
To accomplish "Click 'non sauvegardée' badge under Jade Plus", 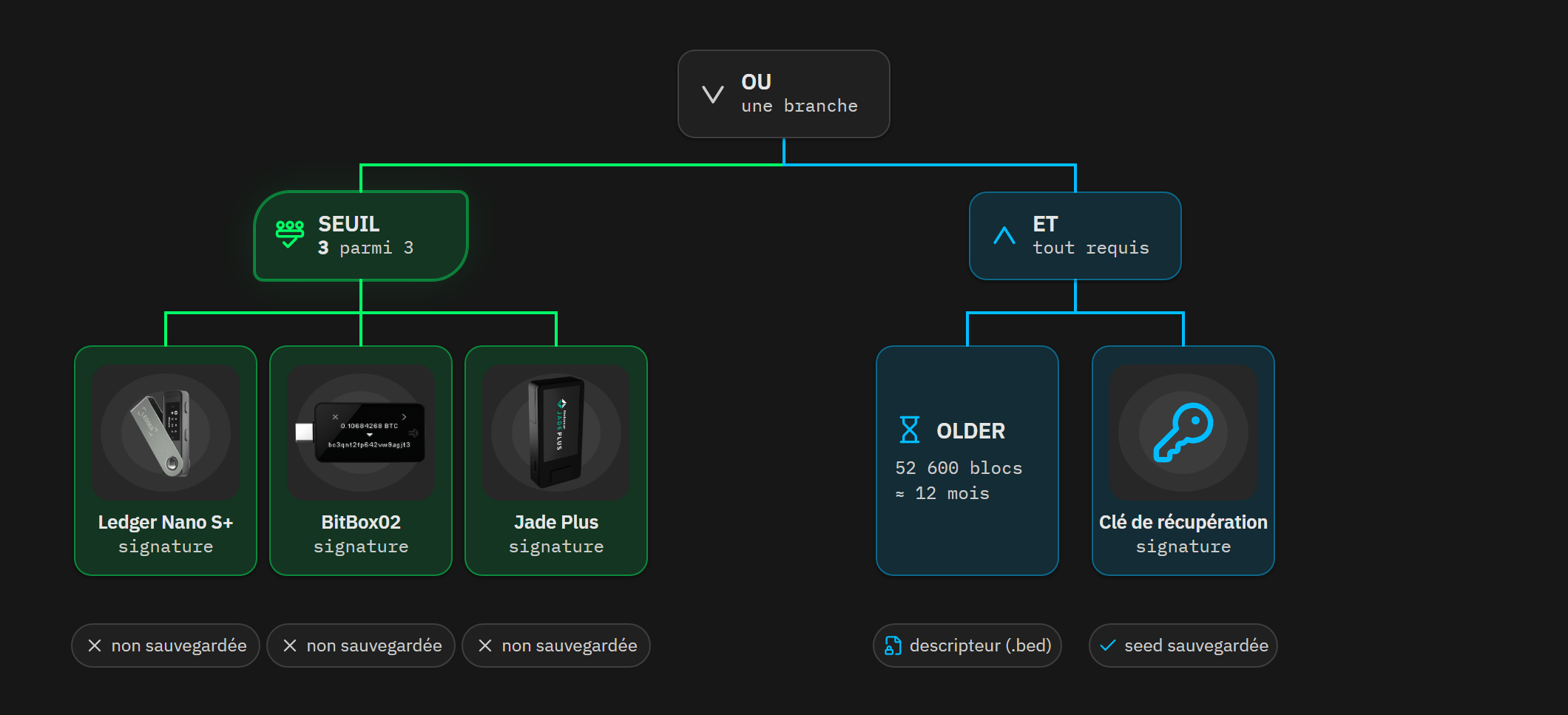I will pyautogui.click(x=556, y=645).
